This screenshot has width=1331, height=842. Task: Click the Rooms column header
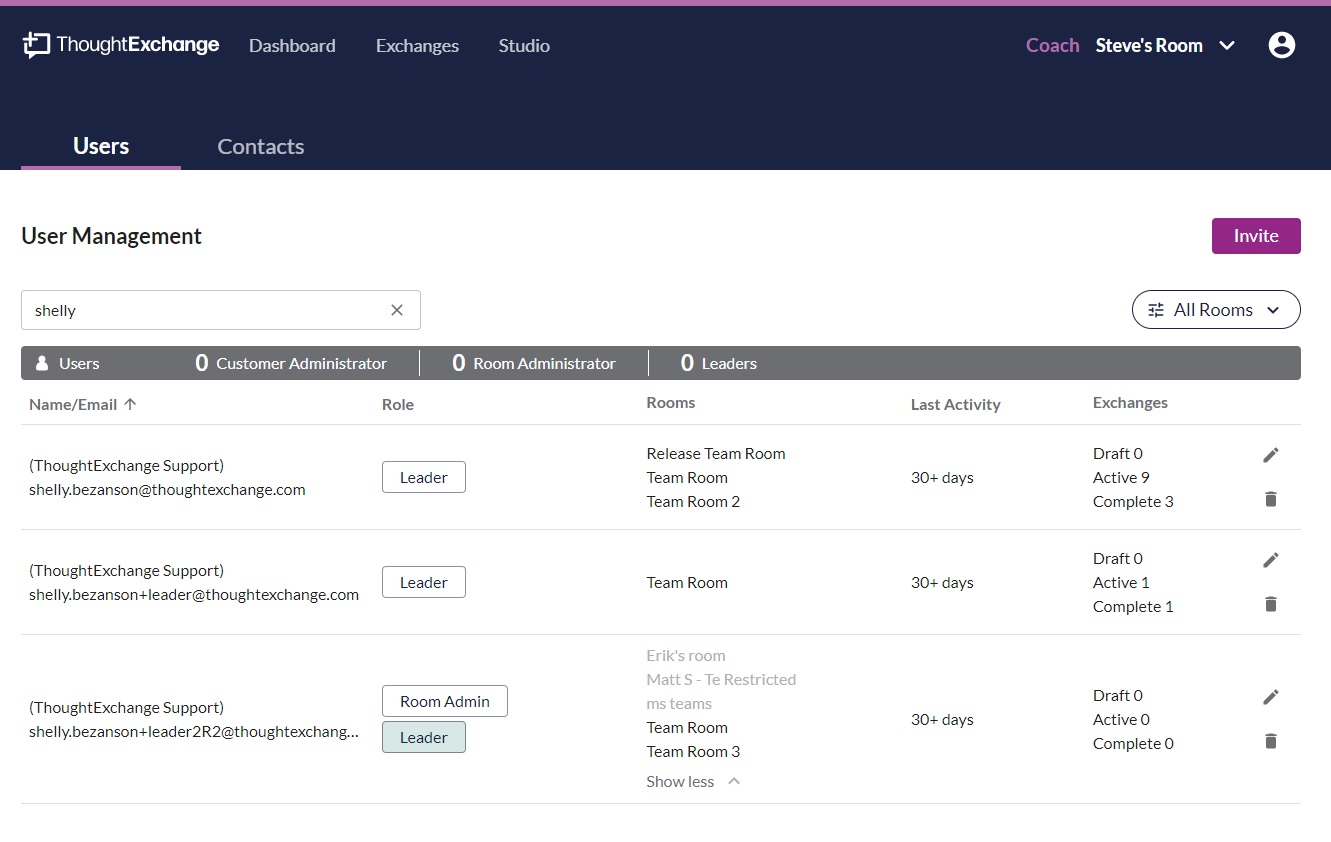[x=671, y=402]
